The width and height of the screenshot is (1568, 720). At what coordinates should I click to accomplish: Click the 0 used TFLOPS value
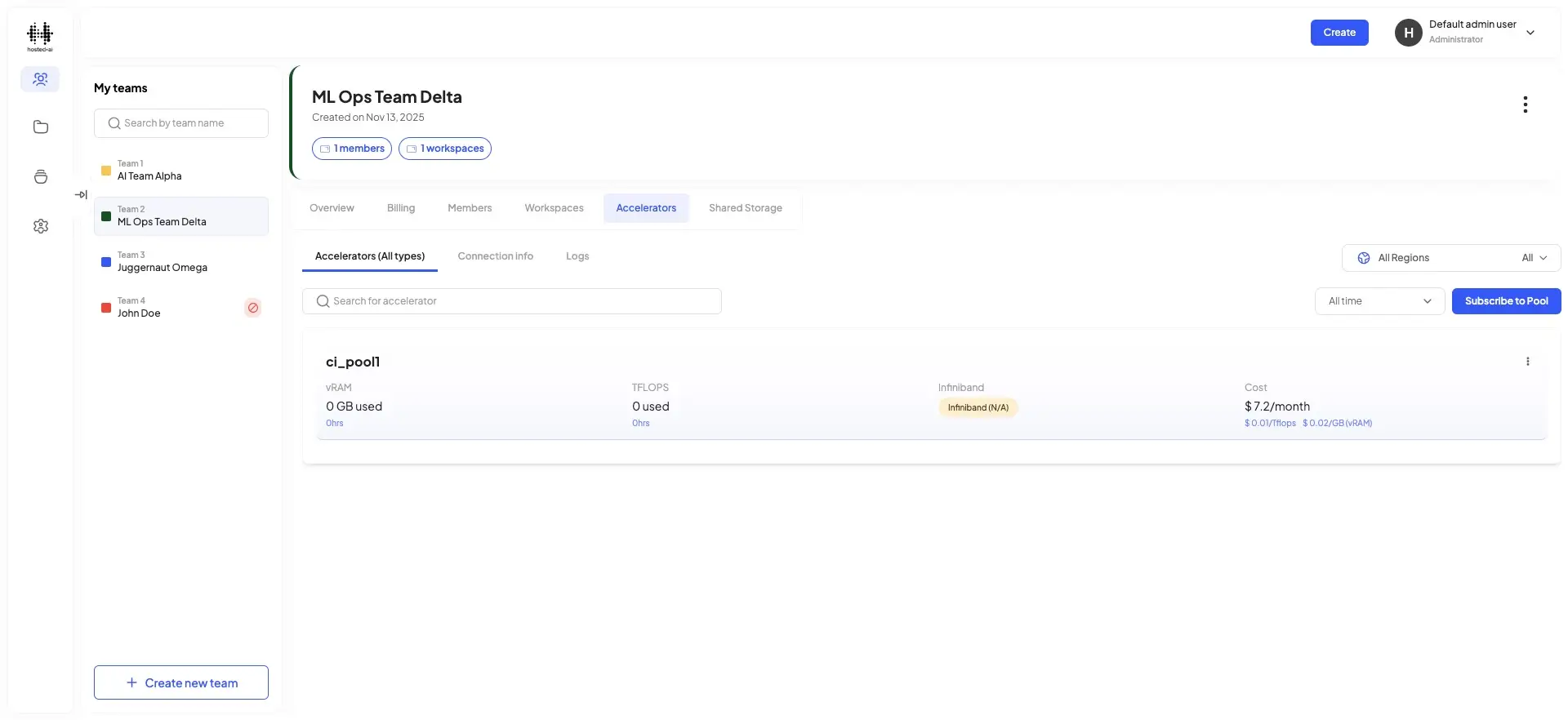(x=651, y=407)
